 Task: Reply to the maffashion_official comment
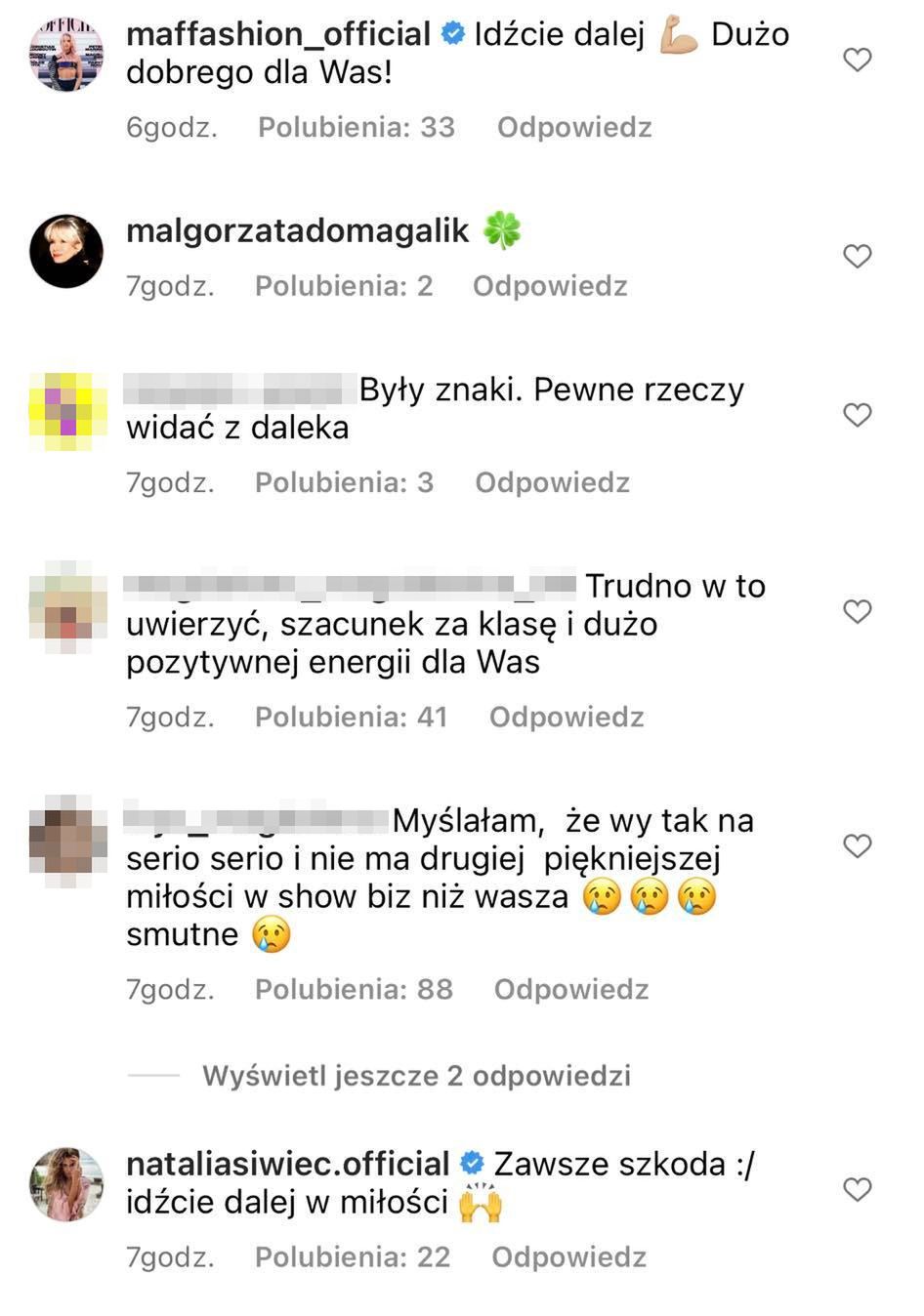(574, 128)
